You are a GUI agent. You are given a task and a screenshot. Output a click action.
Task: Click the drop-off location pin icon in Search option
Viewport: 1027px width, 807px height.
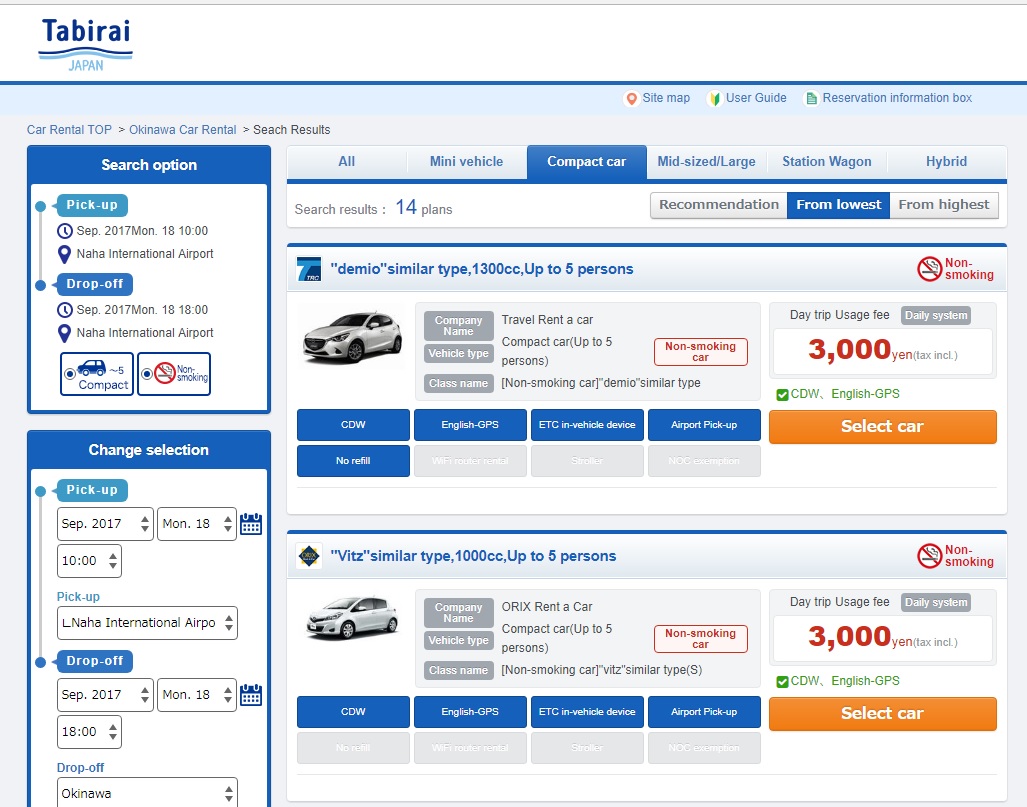pos(64,333)
